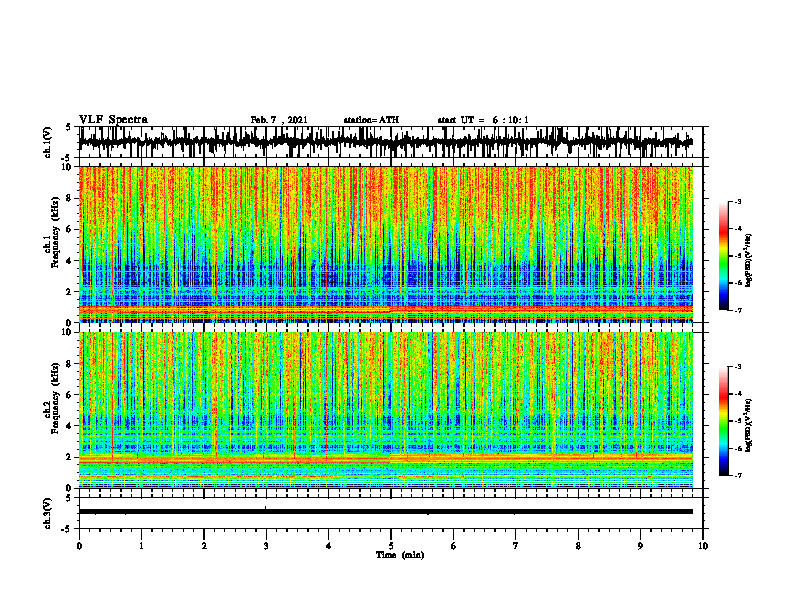Select the upper color bar's log(PSD) label
792x612 pixels.
749,261
